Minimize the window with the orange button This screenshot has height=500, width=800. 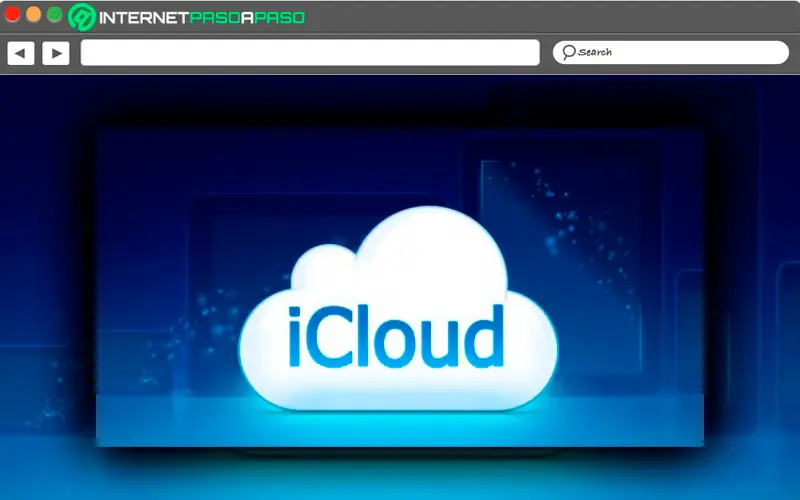(33, 14)
